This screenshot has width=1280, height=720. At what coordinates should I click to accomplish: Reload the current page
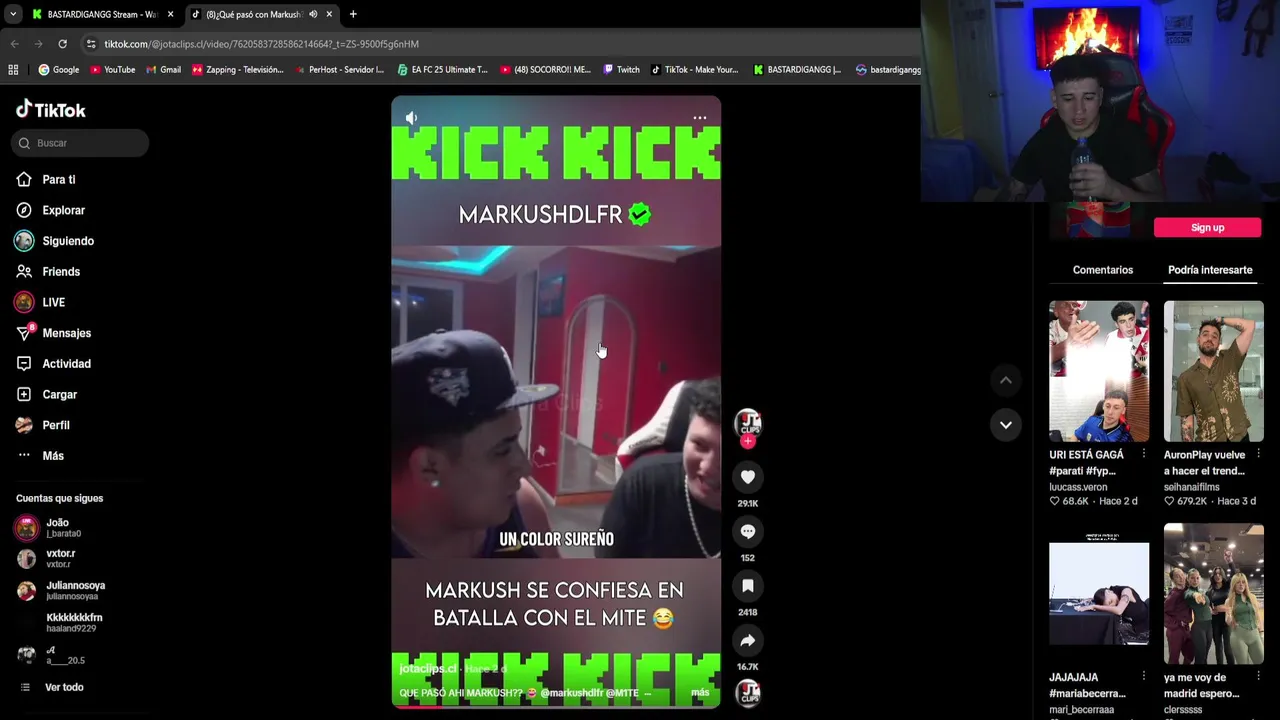tap(62, 44)
